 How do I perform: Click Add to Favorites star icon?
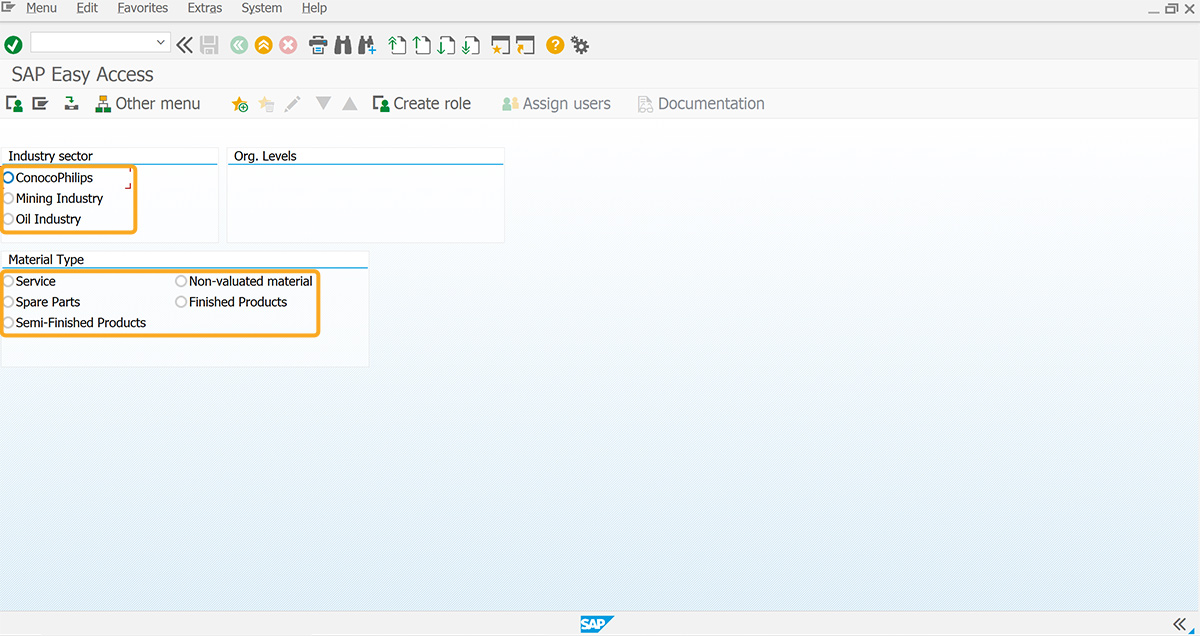pos(240,104)
